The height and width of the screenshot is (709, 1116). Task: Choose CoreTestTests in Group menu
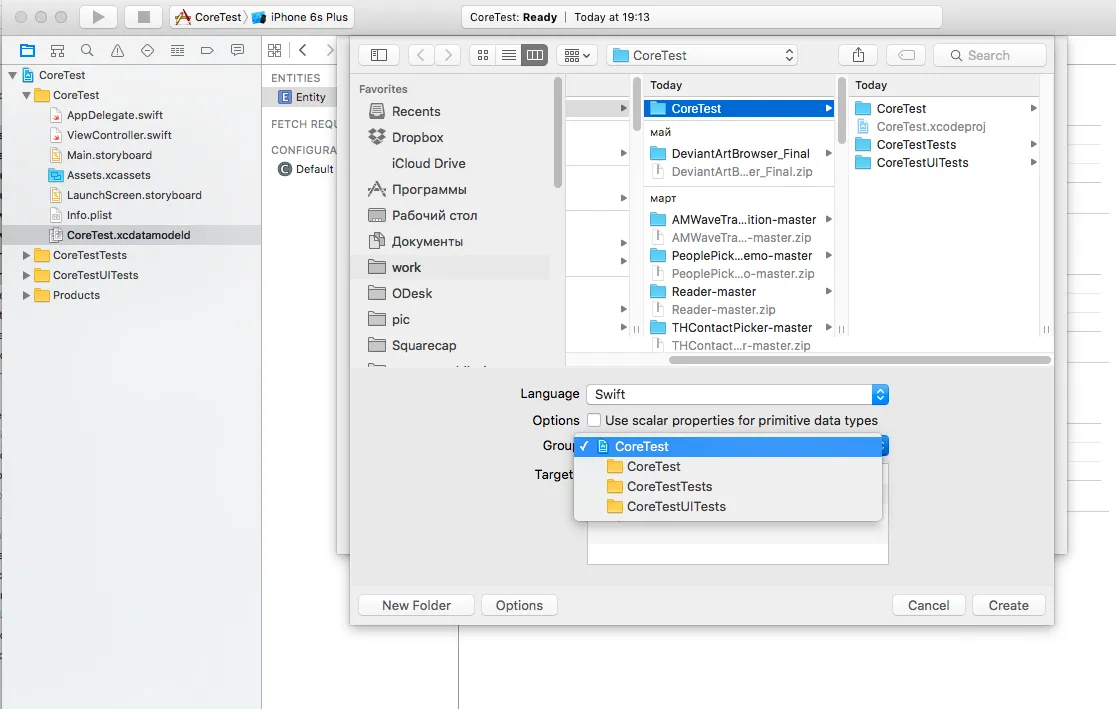727,486
